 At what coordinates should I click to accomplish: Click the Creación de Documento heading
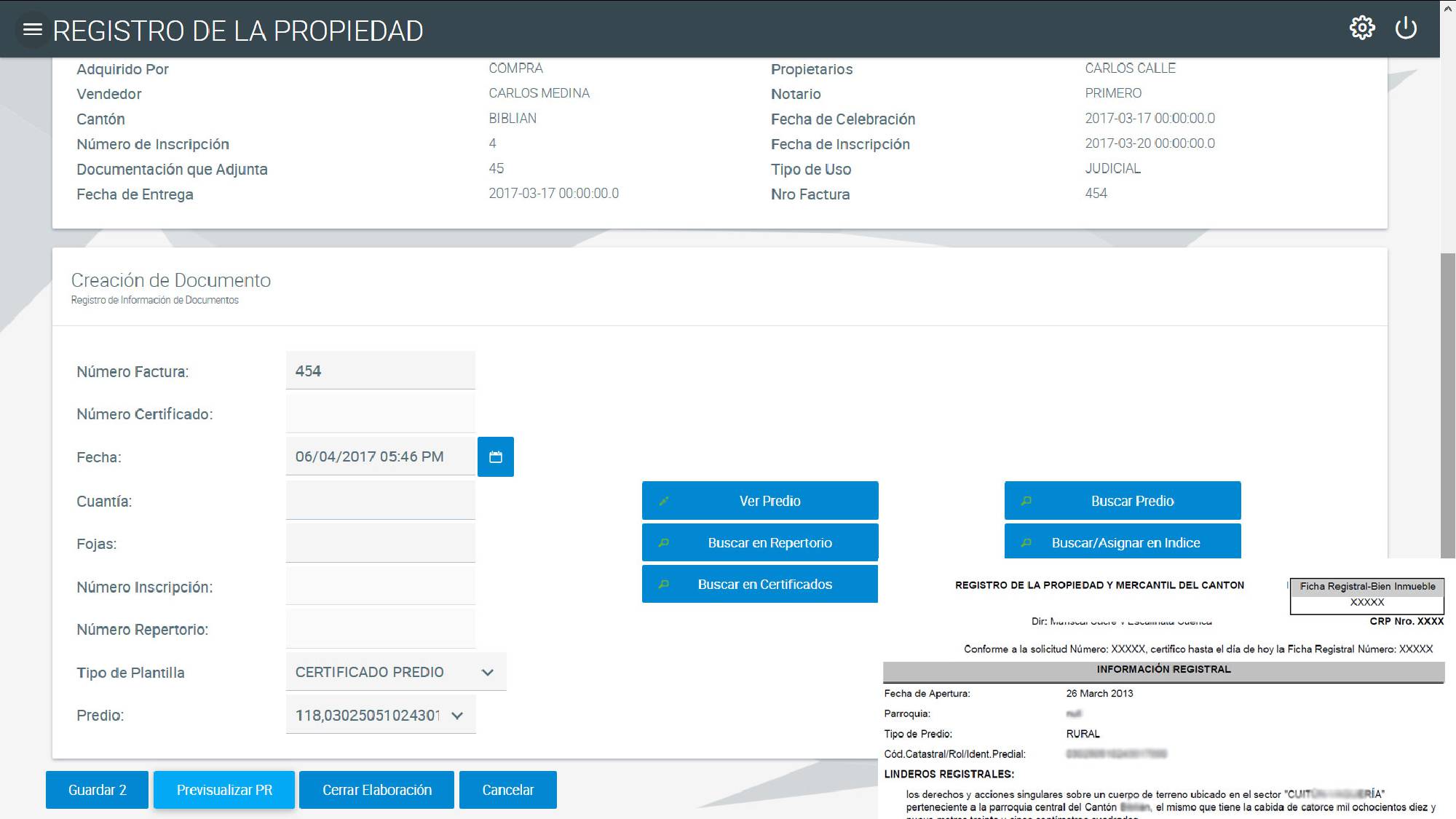[171, 280]
